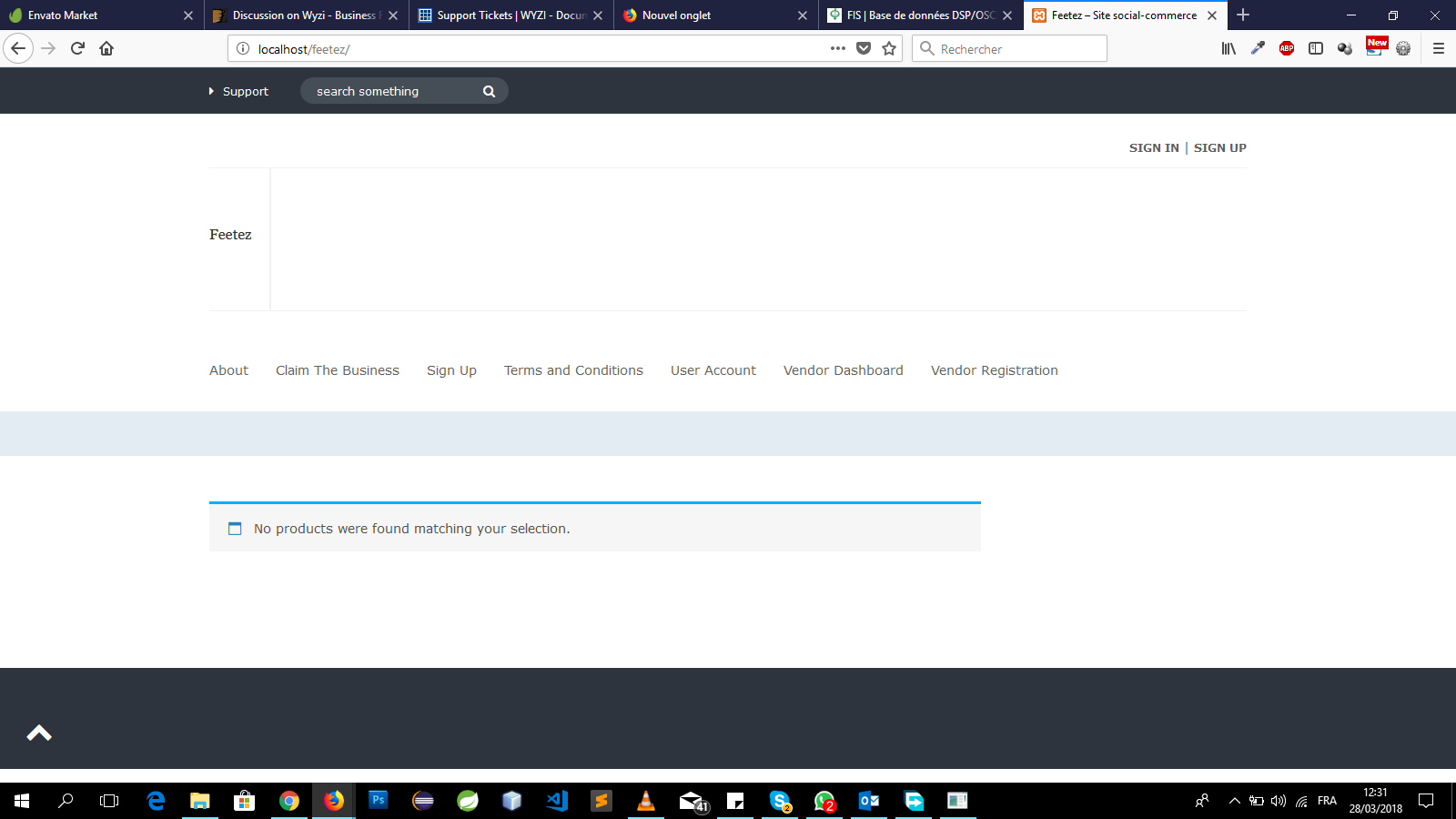Click the scroll-to-top arrow in the footer
Image resolution: width=1456 pixels, height=819 pixels.
pos(38,733)
